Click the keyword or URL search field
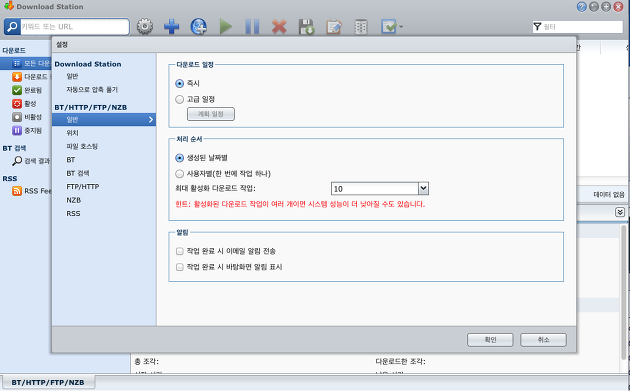 coord(75,27)
